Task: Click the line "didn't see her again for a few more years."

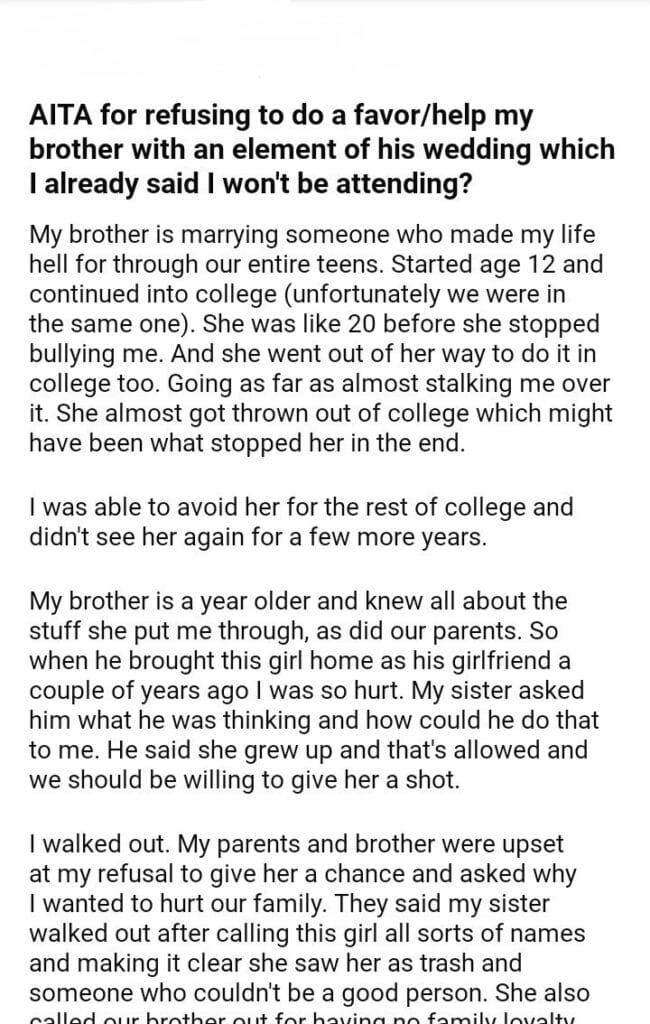Action: [x=258, y=536]
